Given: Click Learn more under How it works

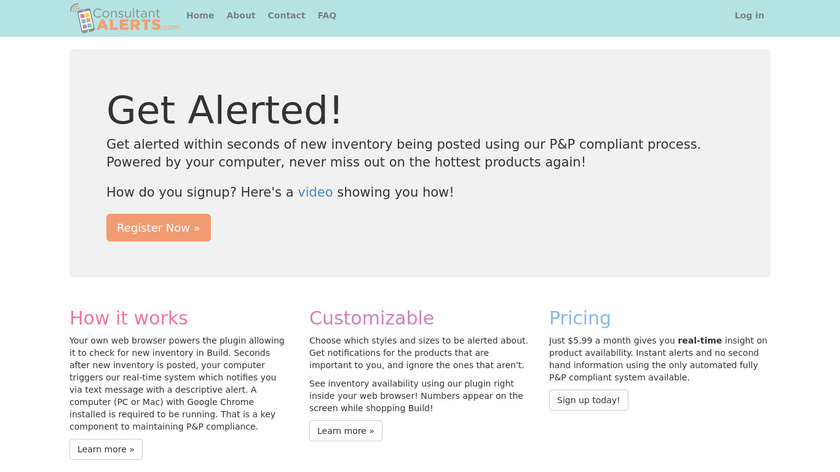Looking at the screenshot, I should [x=106, y=450].
